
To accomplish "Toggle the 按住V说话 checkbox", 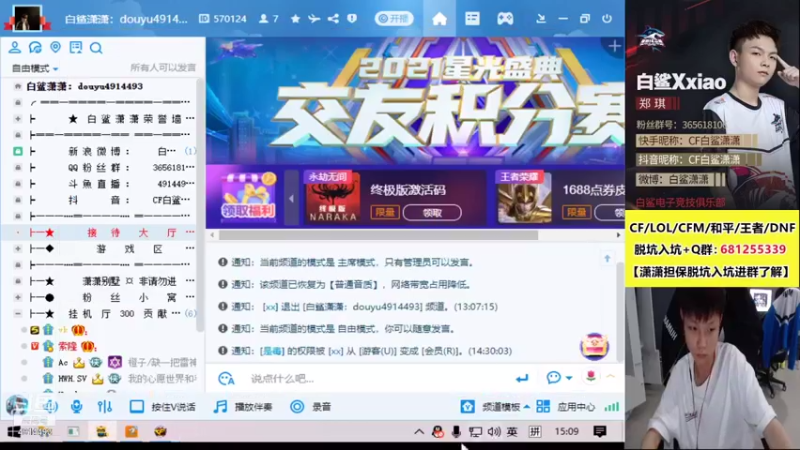I will (137, 407).
